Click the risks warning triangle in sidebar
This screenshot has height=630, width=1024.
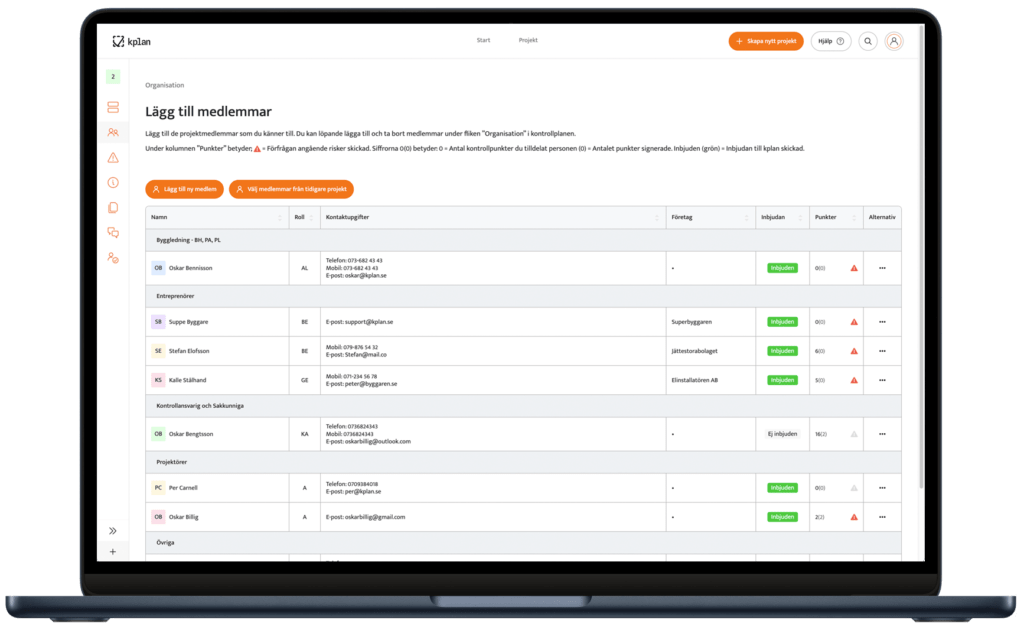coord(113,158)
